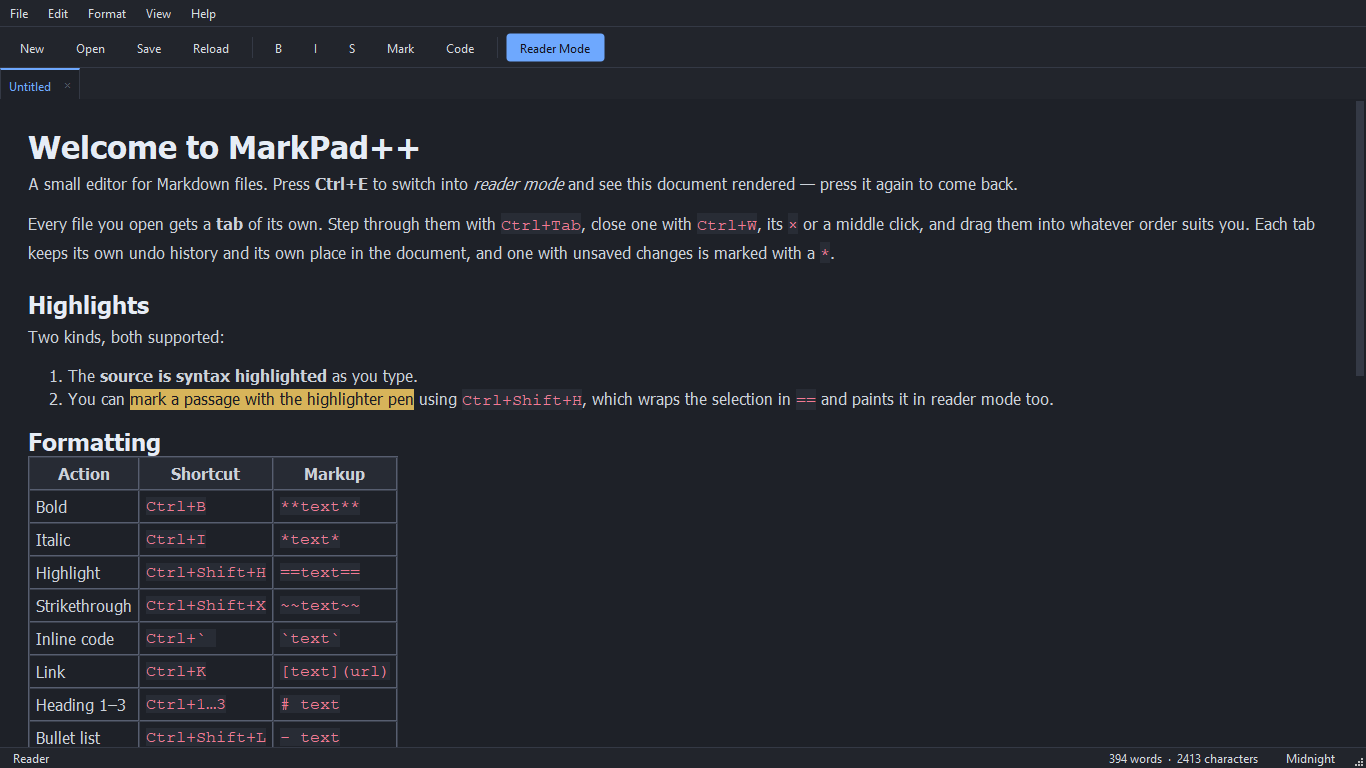Open the Help menu
The image size is (1366, 768).
[203, 14]
